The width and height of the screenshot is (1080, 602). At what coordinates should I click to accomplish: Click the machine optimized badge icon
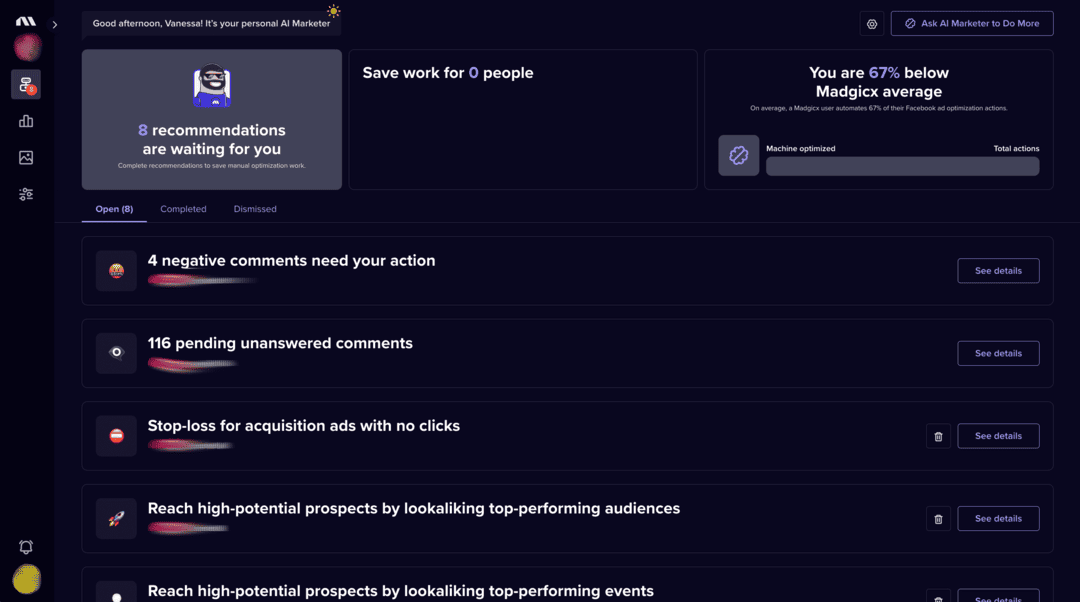tap(738, 156)
